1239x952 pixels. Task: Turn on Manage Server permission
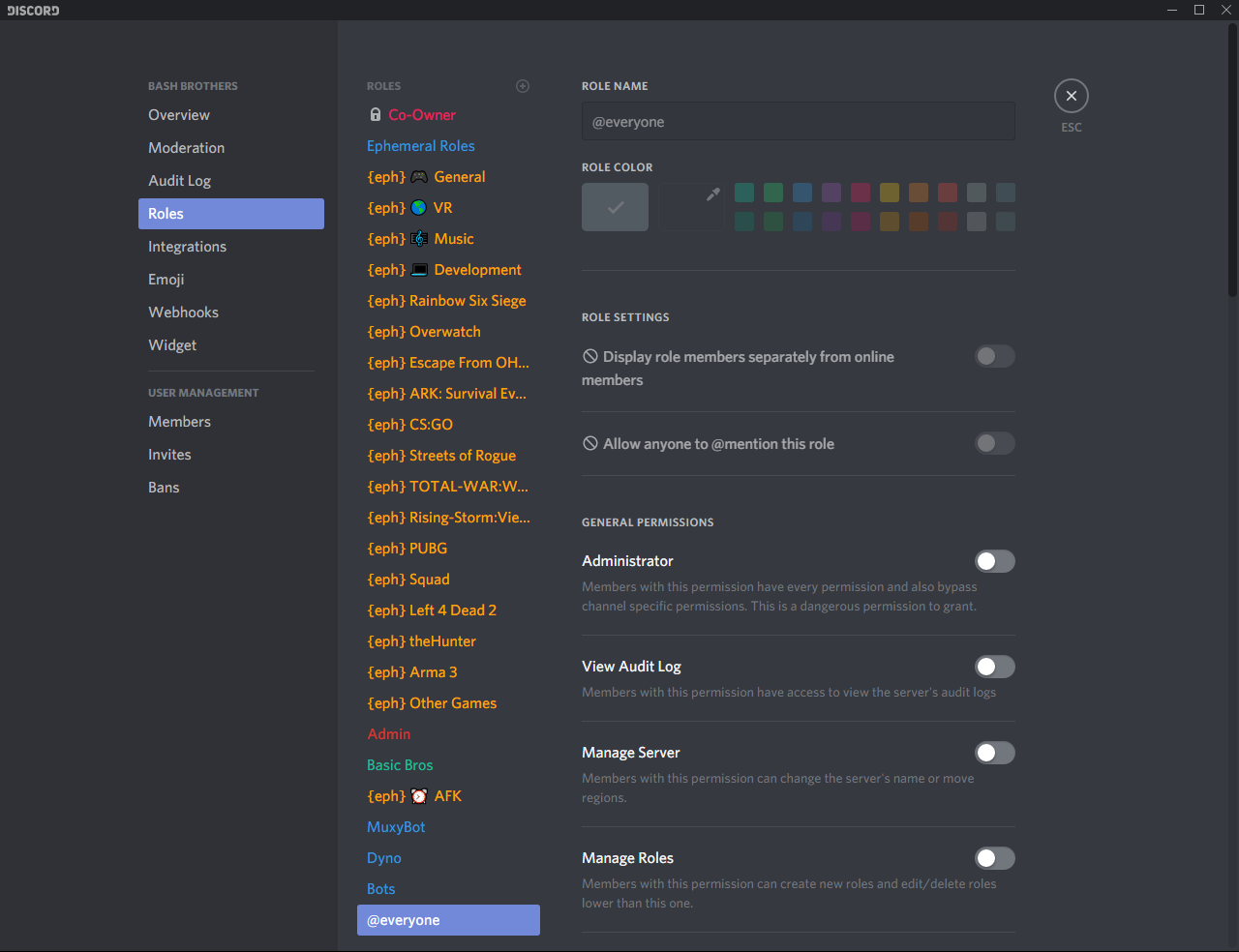(x=994, y=753)
